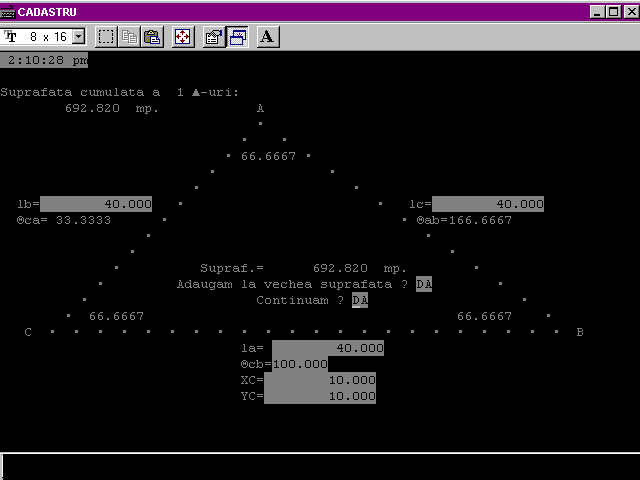Click the TrueType font icon beside 8 x 16

12,37
